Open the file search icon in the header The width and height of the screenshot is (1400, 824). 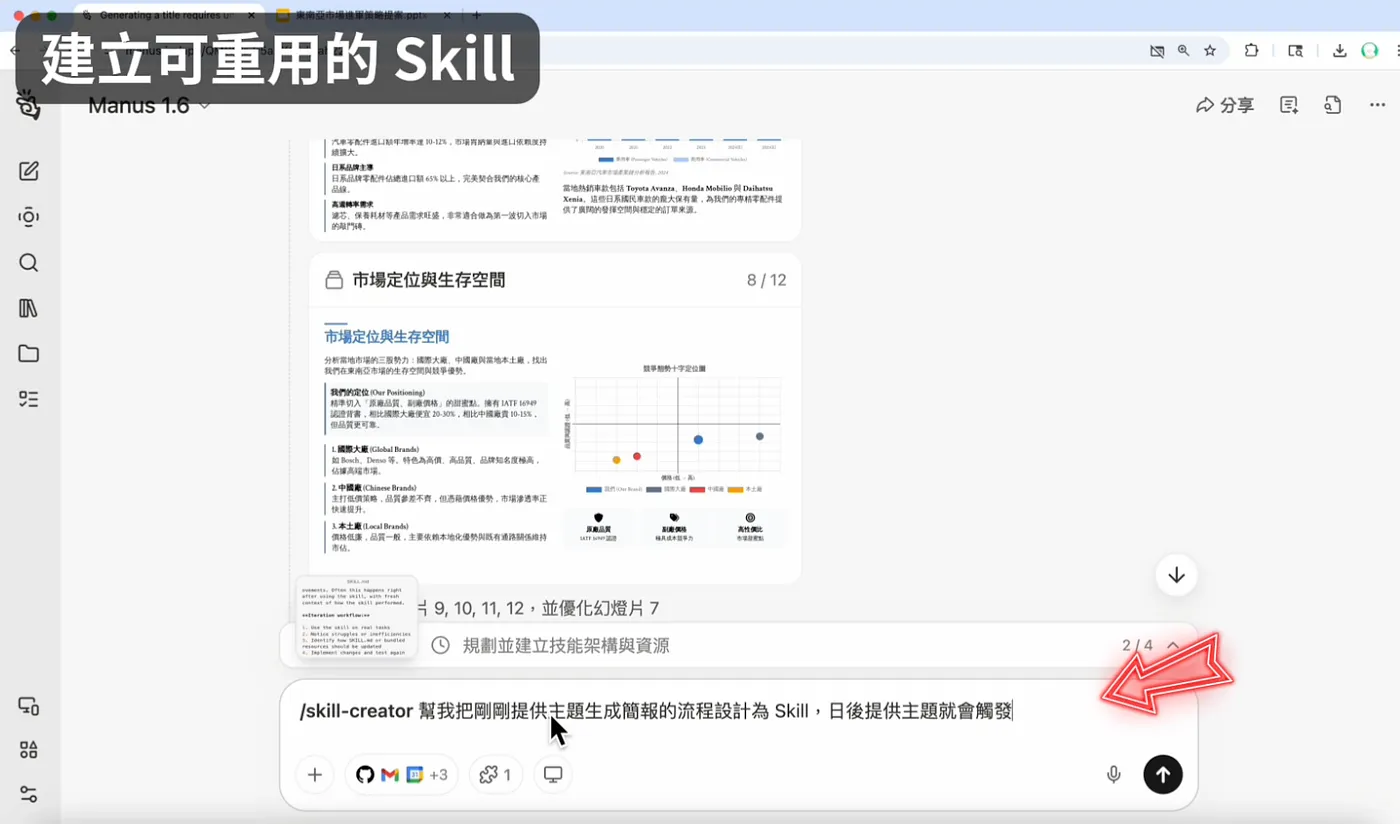point(1333,105)
